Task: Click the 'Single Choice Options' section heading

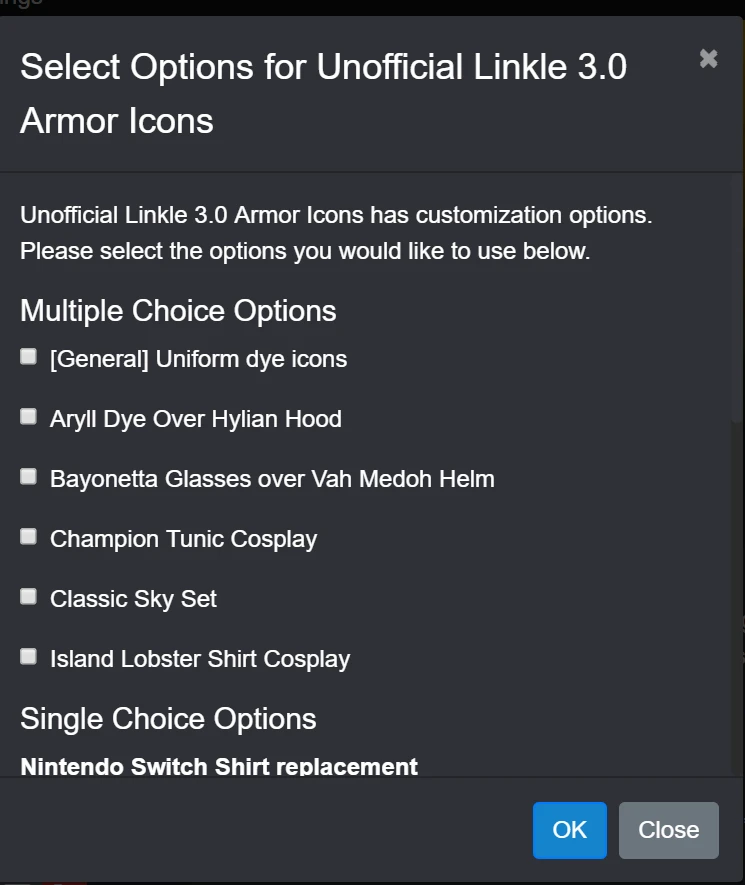Action: pyautogui.click(x=168, y=719)
